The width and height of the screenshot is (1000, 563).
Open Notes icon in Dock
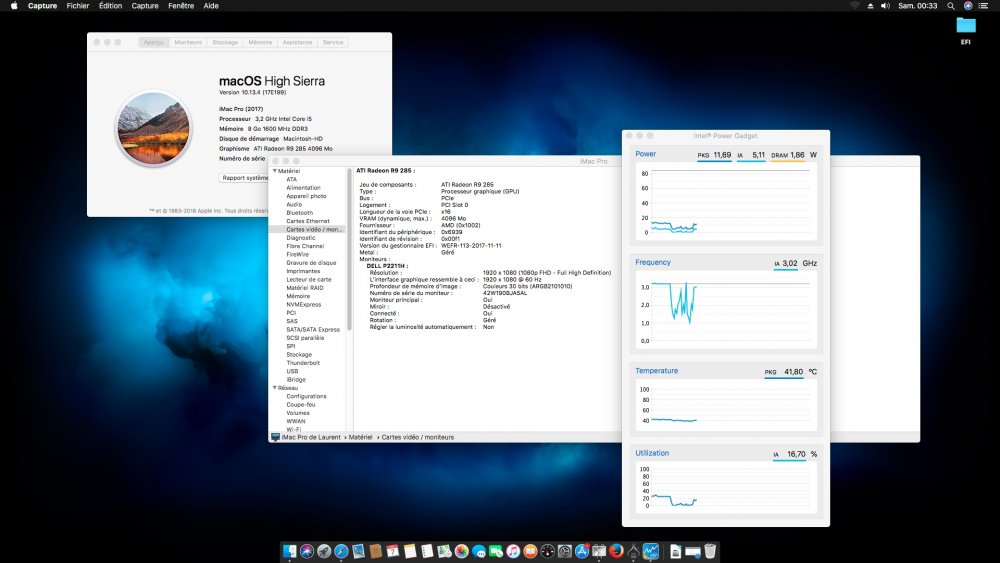point(409,551)
